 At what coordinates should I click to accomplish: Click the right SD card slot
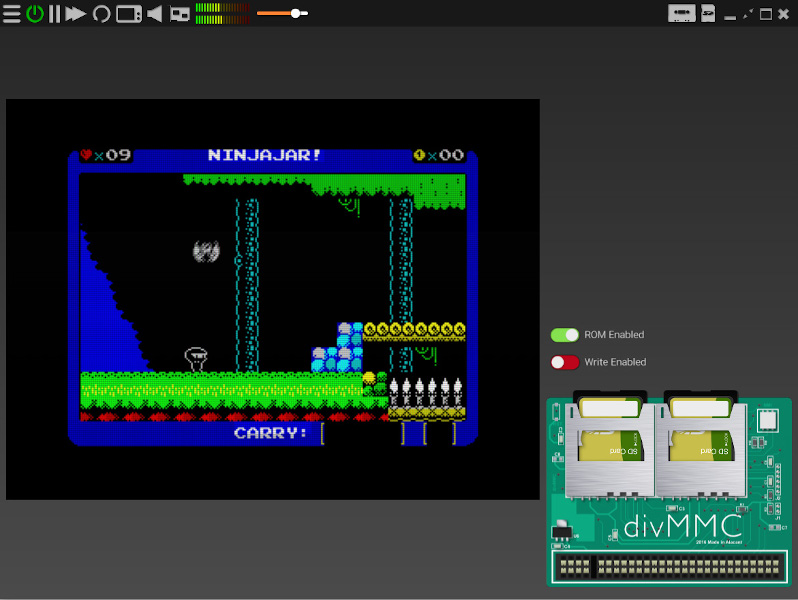coord(701,445)
